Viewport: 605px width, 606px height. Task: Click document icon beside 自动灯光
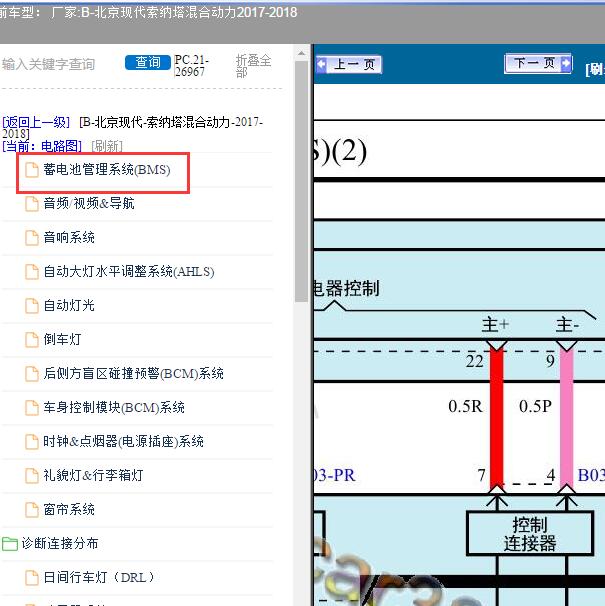click(32, 306)
